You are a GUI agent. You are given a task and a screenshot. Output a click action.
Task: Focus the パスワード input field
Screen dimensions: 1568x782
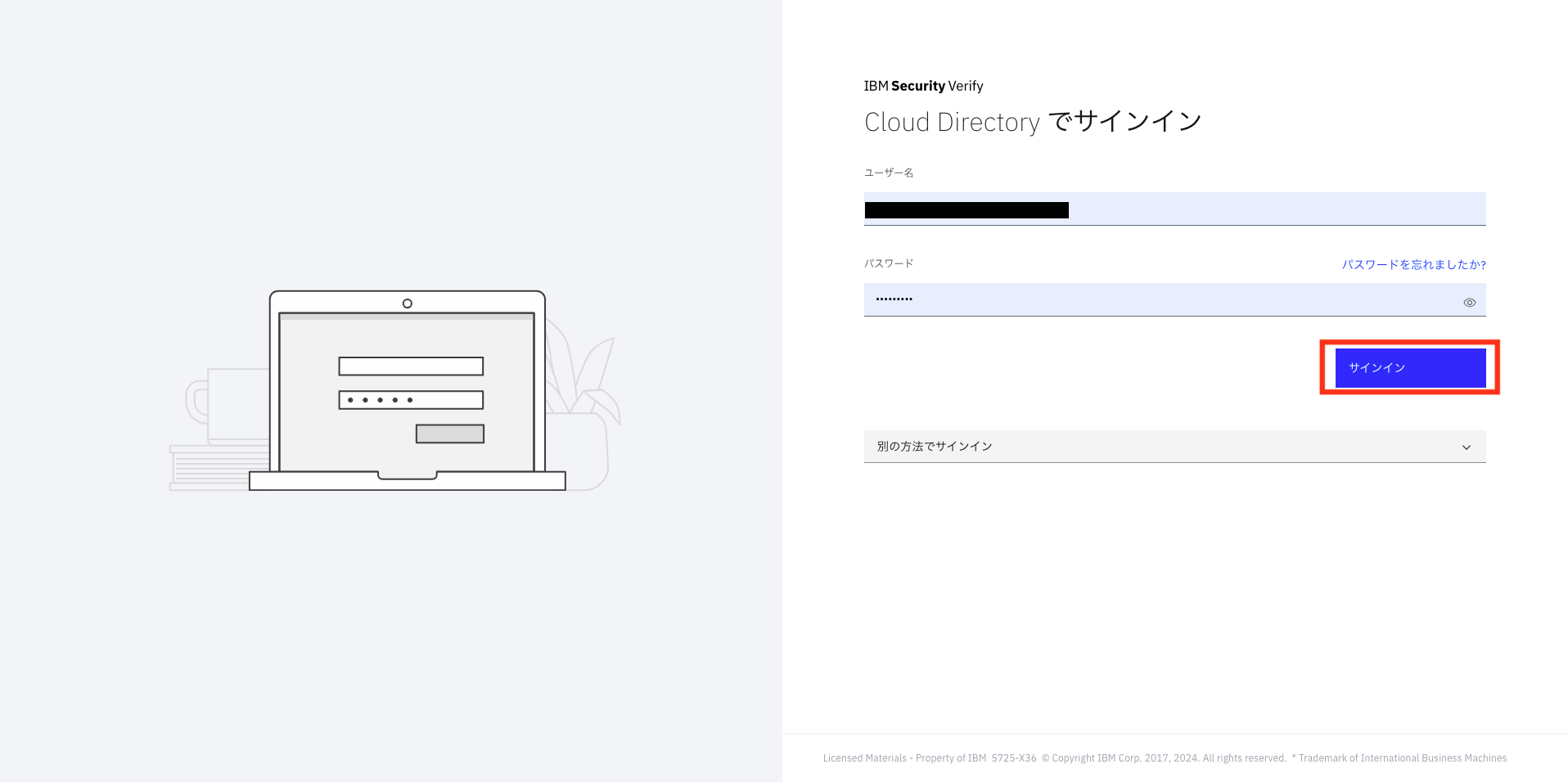click(1174, 300)
